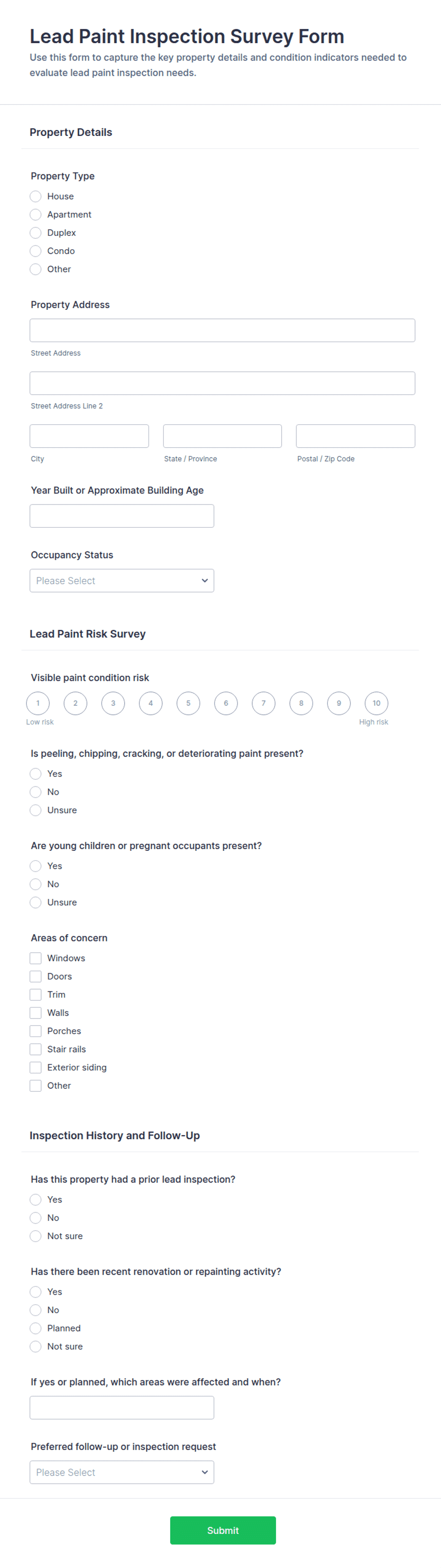
Task: Select Not sure for prior lead inspection
Action: coord(36,1235)
